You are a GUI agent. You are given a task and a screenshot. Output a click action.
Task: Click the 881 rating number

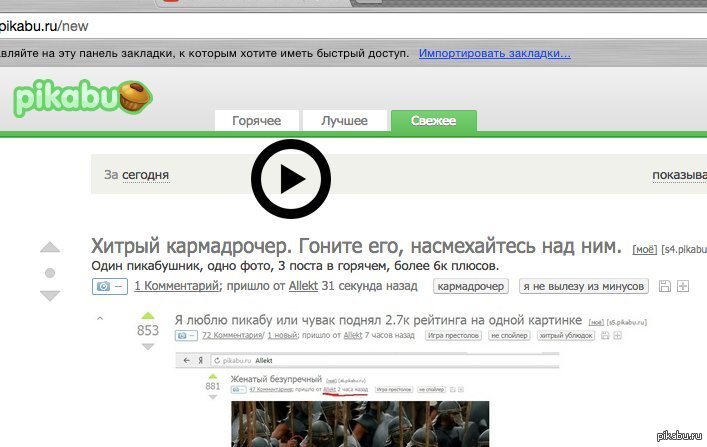coord(213,387)
